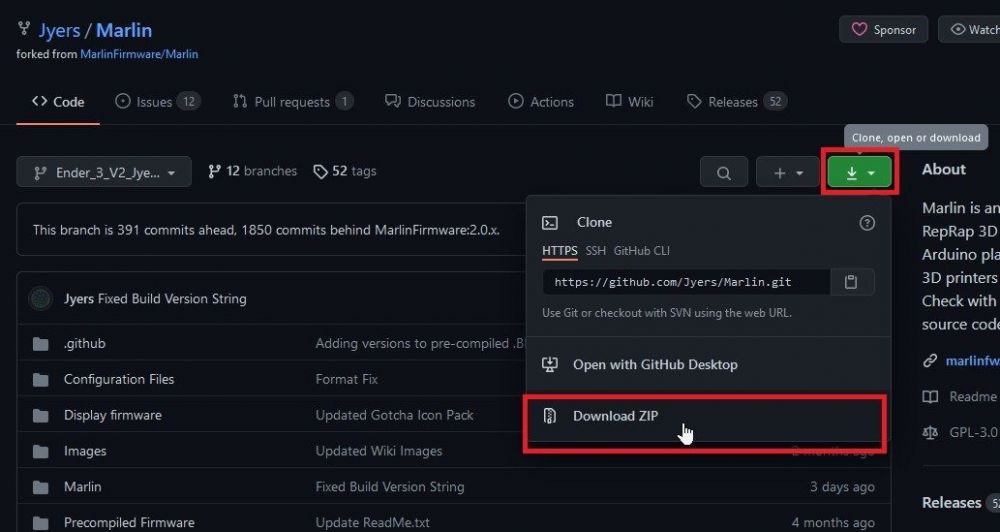
Task: Open the Actions tab
Action: pyautogui.click(x=541, y=102)
